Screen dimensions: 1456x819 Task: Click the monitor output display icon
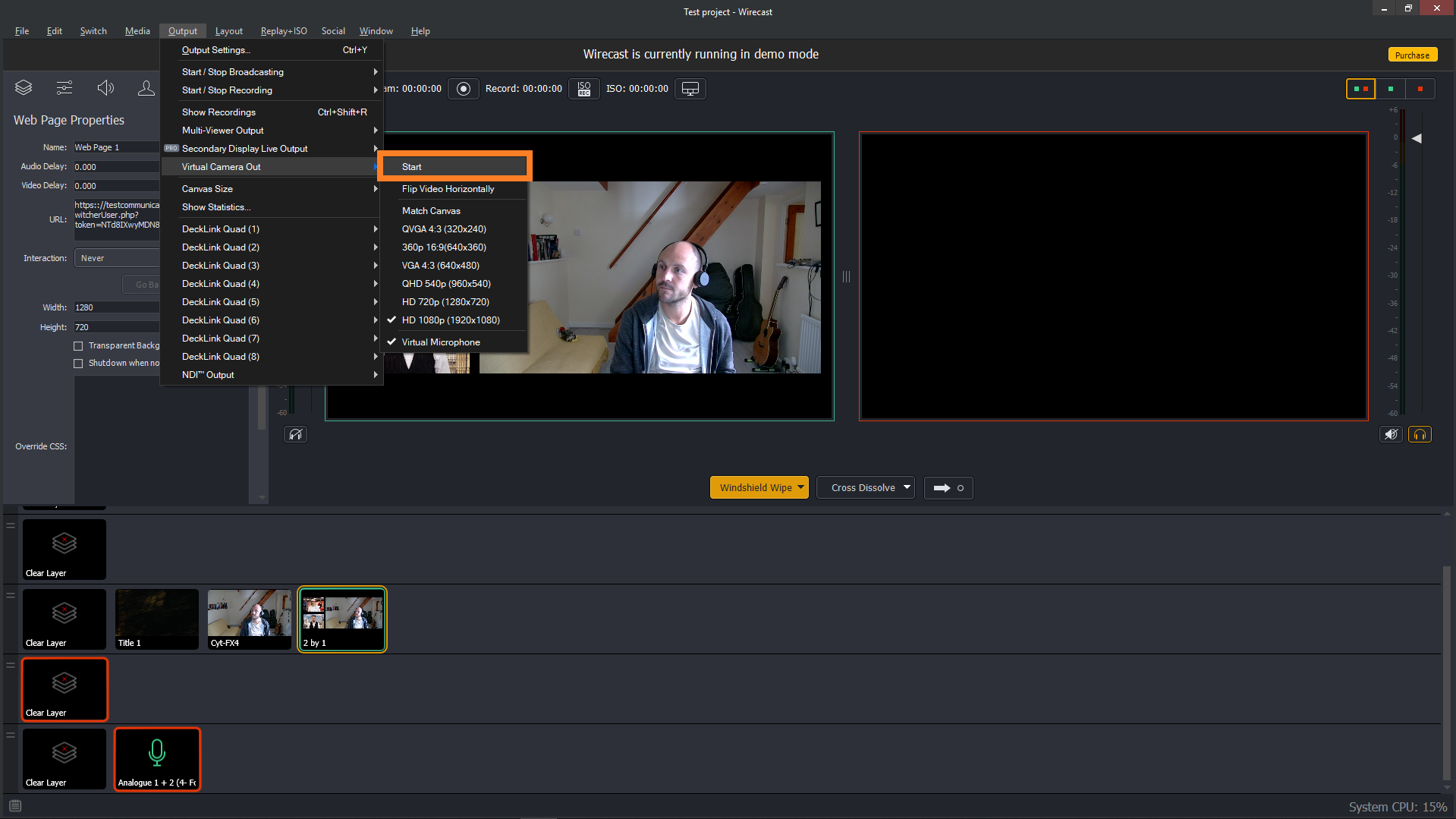[x=690, y=89]
